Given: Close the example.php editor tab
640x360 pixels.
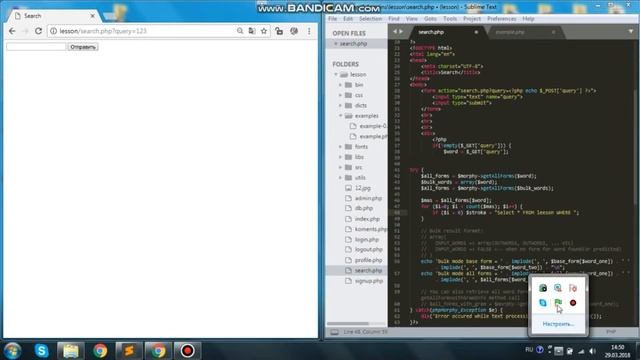Looking at the screenshot, I should [x=553, y=32].
